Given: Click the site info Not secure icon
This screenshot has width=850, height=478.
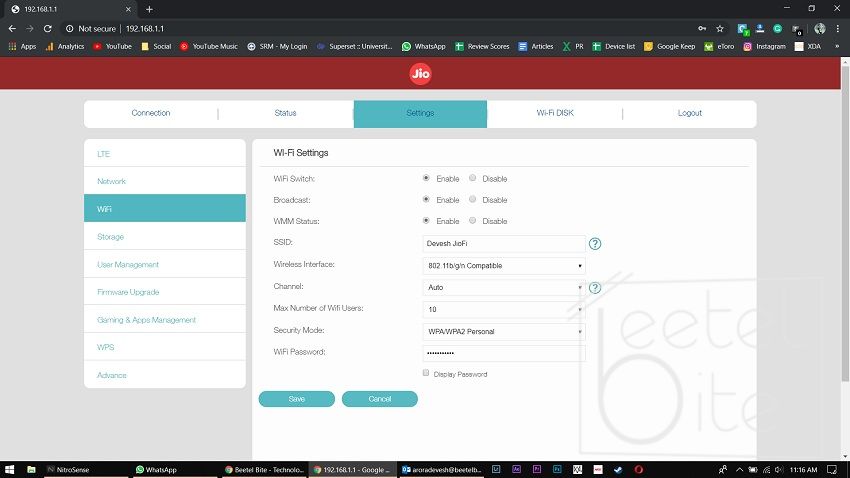Looking at the screenshot, I should (x=69, y=28).
